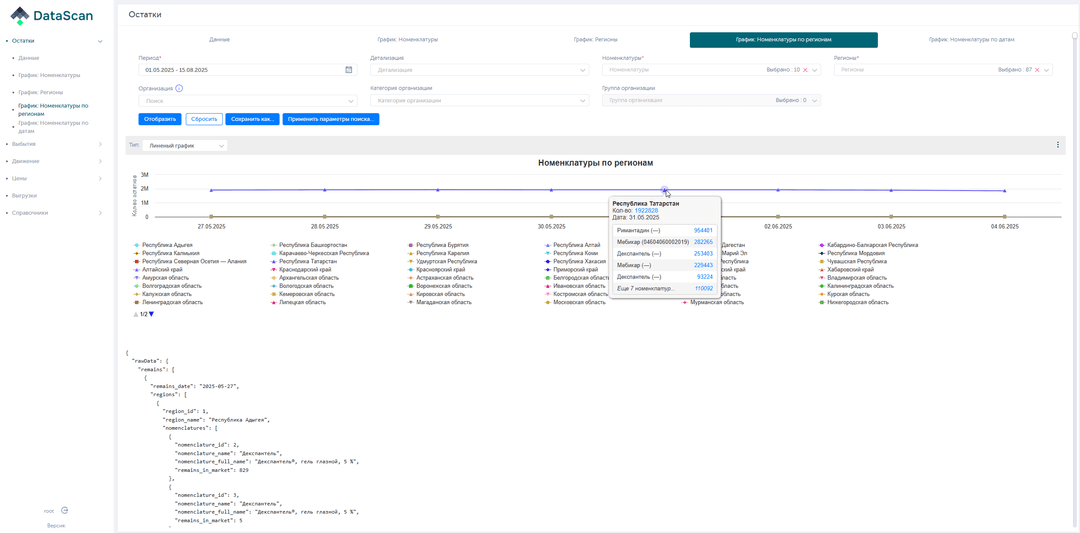Expand the Выбытия sidebar section
The height and width of the screenshot is (533, 1080).
click(100, 144)
